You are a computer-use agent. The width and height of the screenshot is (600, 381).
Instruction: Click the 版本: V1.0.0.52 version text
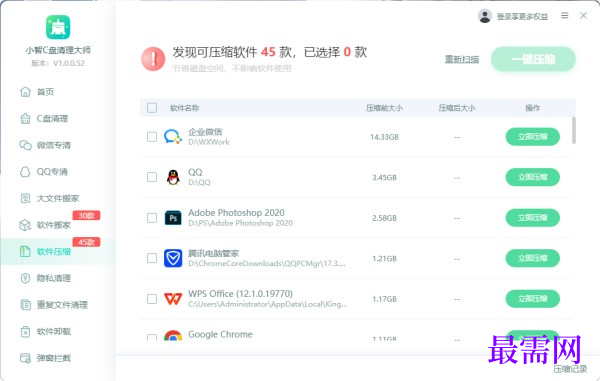pos(58,63)
